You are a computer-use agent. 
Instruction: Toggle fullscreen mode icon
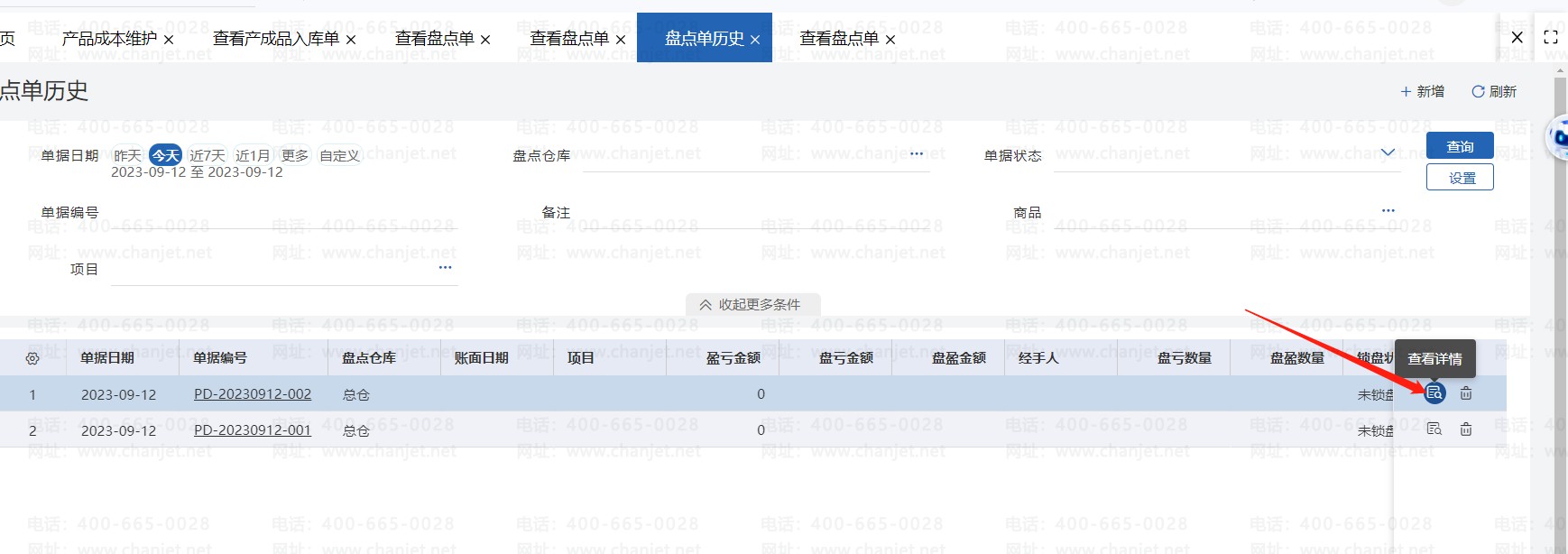click(x=1551, y=37)
